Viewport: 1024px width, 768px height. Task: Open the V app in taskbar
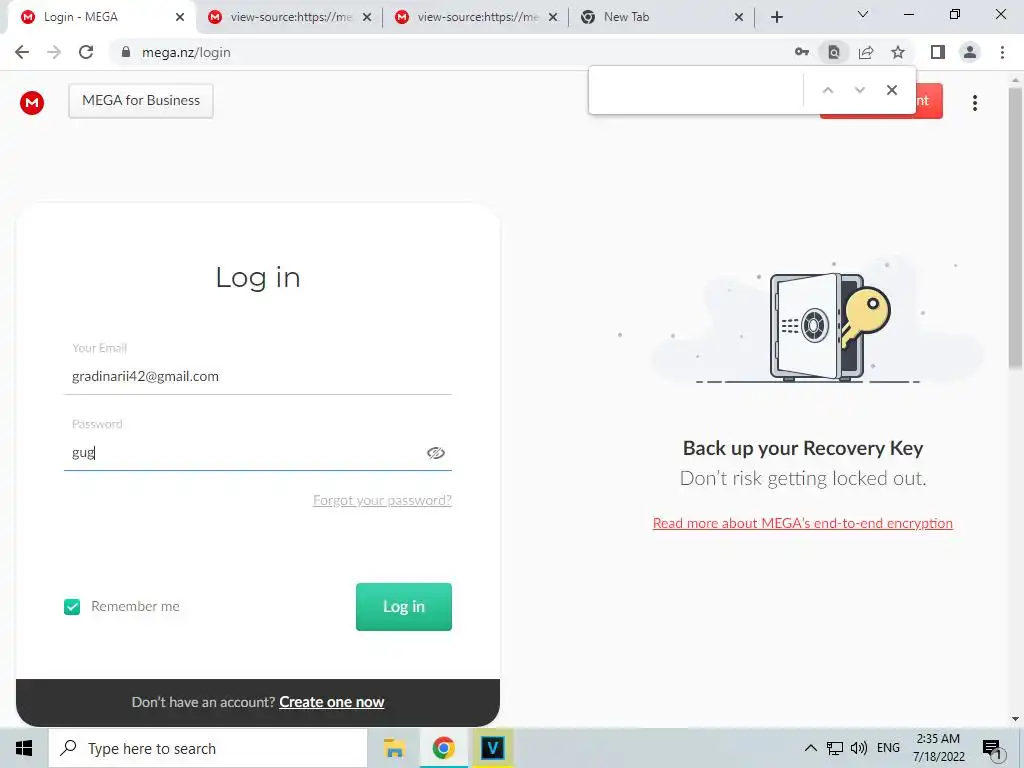(x=492, y=748)
